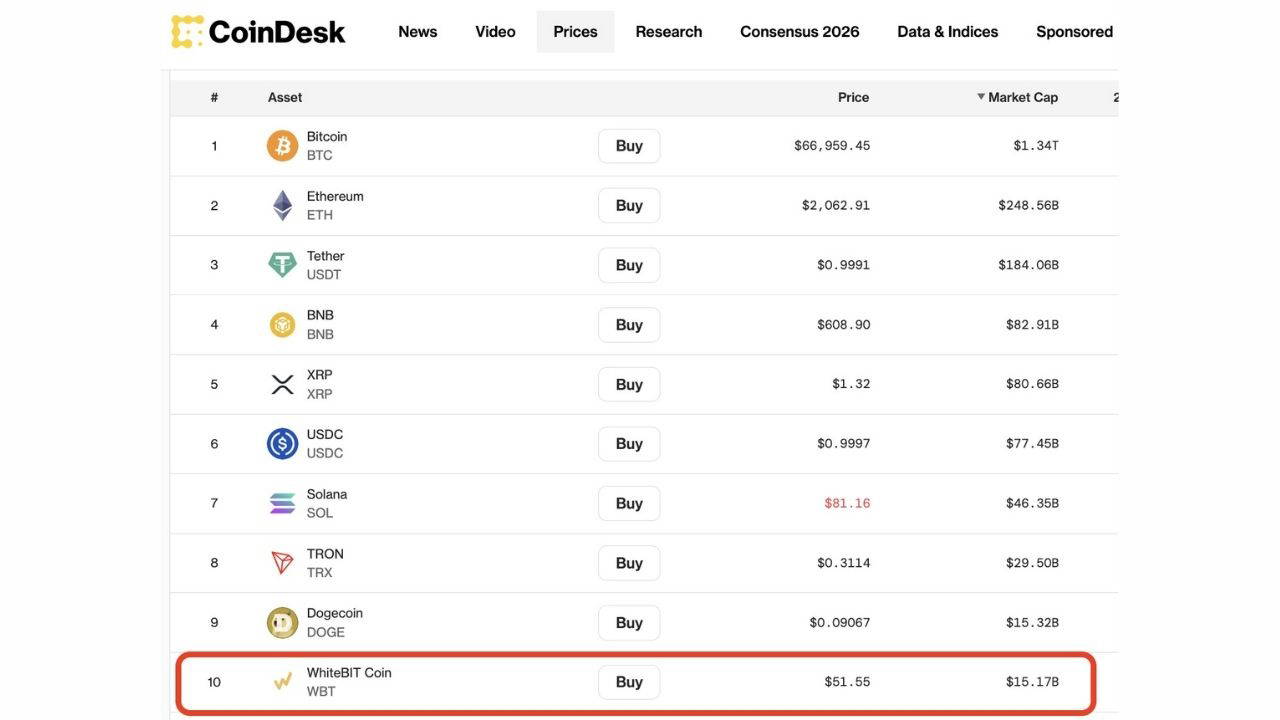Select the USDC dollar coin icon
This screenshot has height=720, width=1280.
pyautogui.click(x=281, y=441)
